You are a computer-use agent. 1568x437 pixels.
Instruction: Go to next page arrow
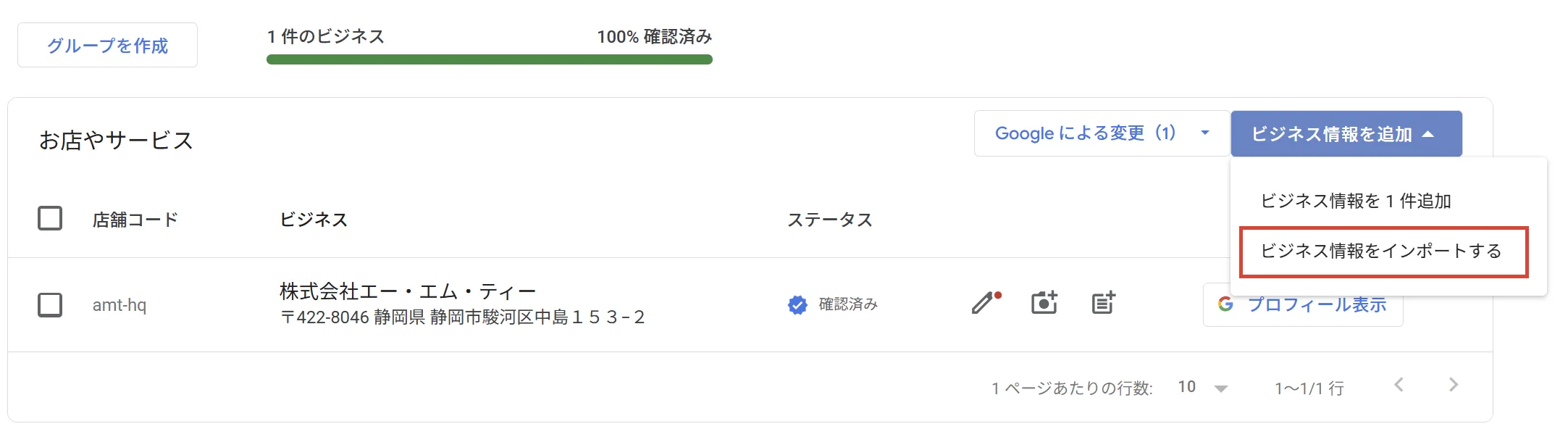coord(1453,385)
